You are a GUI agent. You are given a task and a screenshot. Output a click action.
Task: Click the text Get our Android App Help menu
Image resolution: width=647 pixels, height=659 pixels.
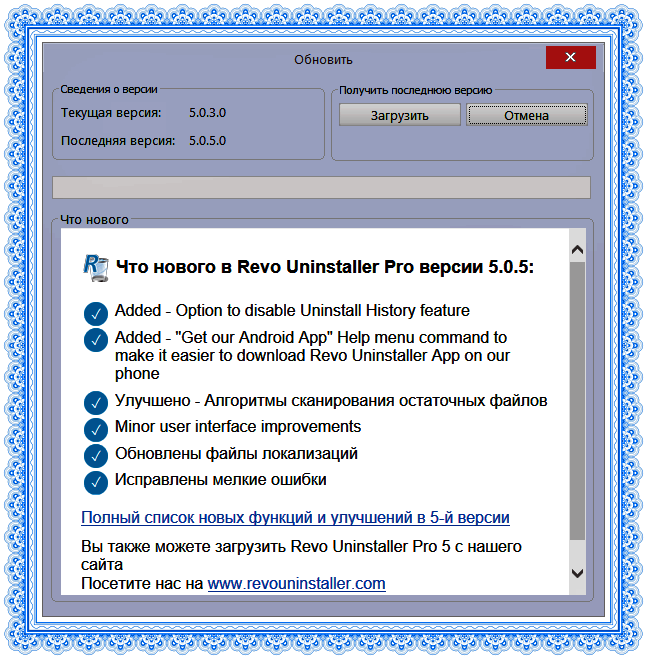312,356
